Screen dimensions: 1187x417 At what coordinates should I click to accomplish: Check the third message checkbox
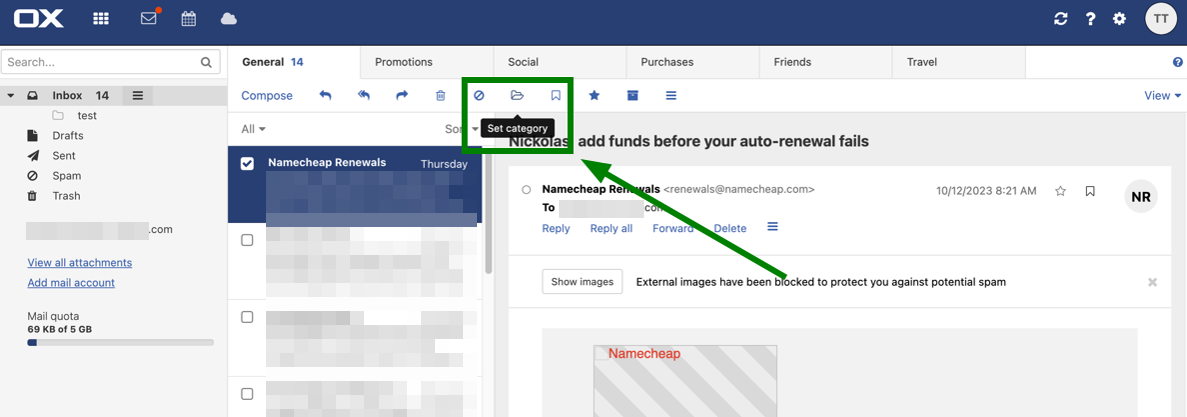point(247,317)
